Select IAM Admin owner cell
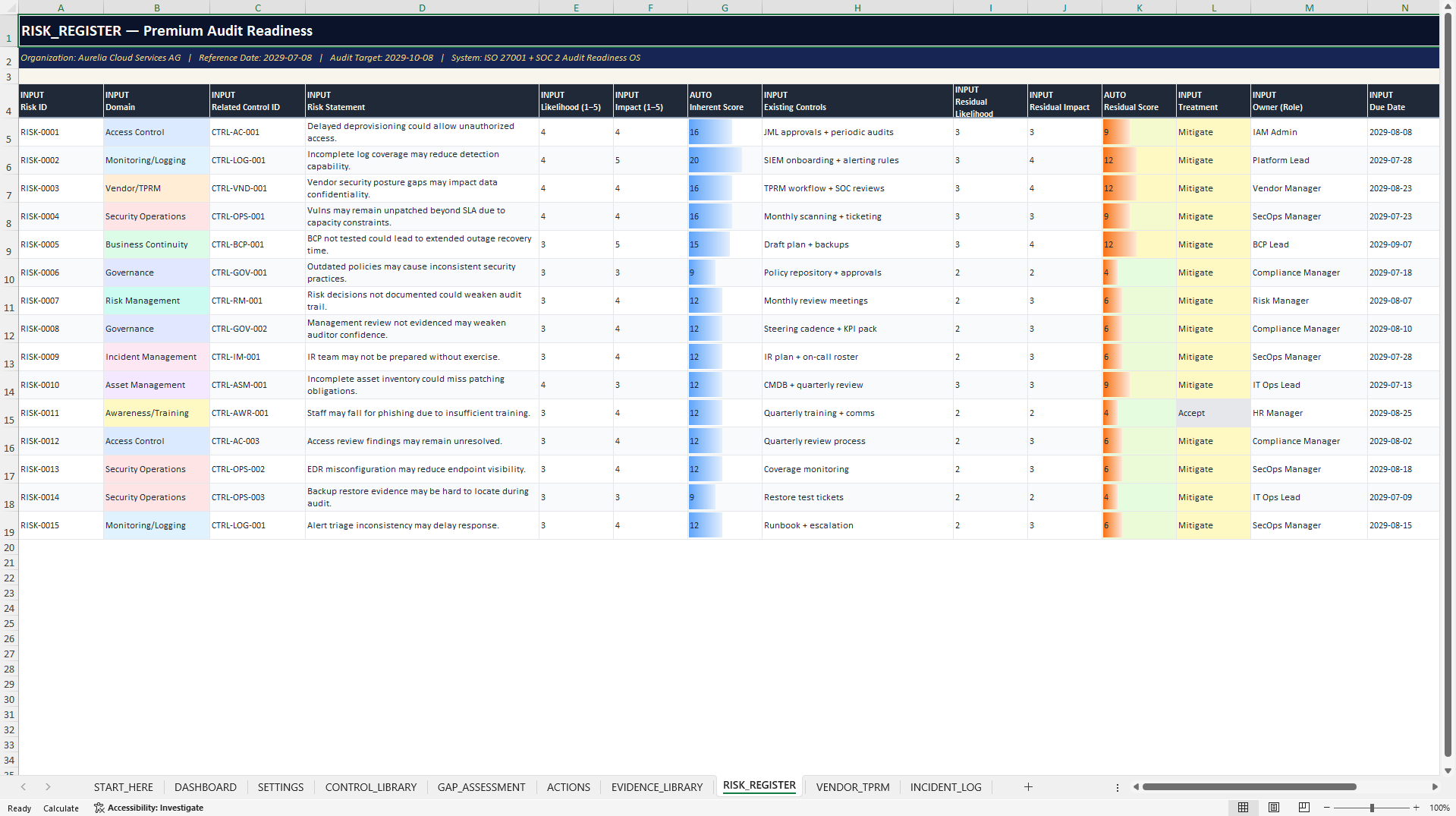 click(1309, 132)
